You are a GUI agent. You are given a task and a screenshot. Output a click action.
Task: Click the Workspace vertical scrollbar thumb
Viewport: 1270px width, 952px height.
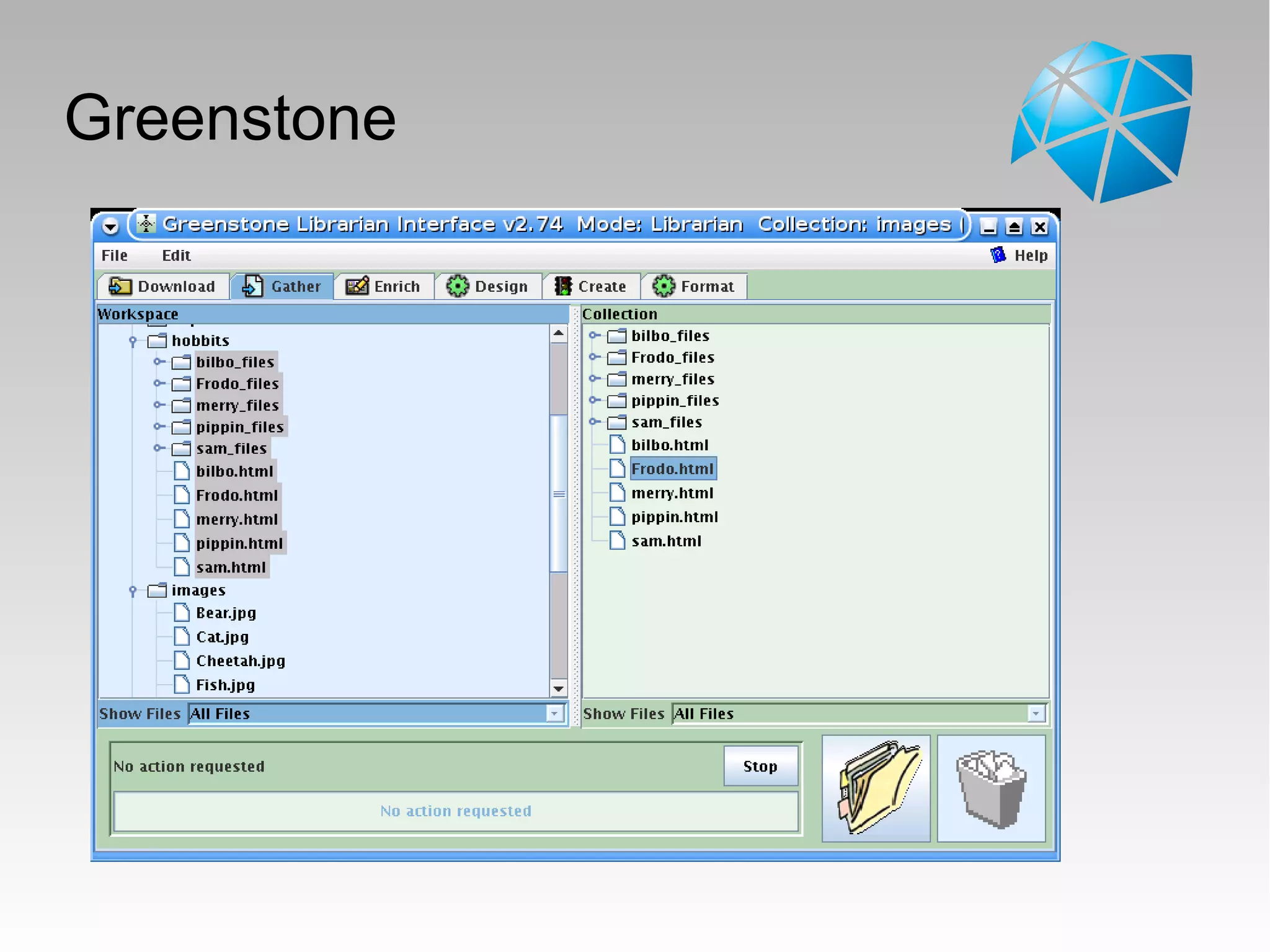[x=559, y=493]
